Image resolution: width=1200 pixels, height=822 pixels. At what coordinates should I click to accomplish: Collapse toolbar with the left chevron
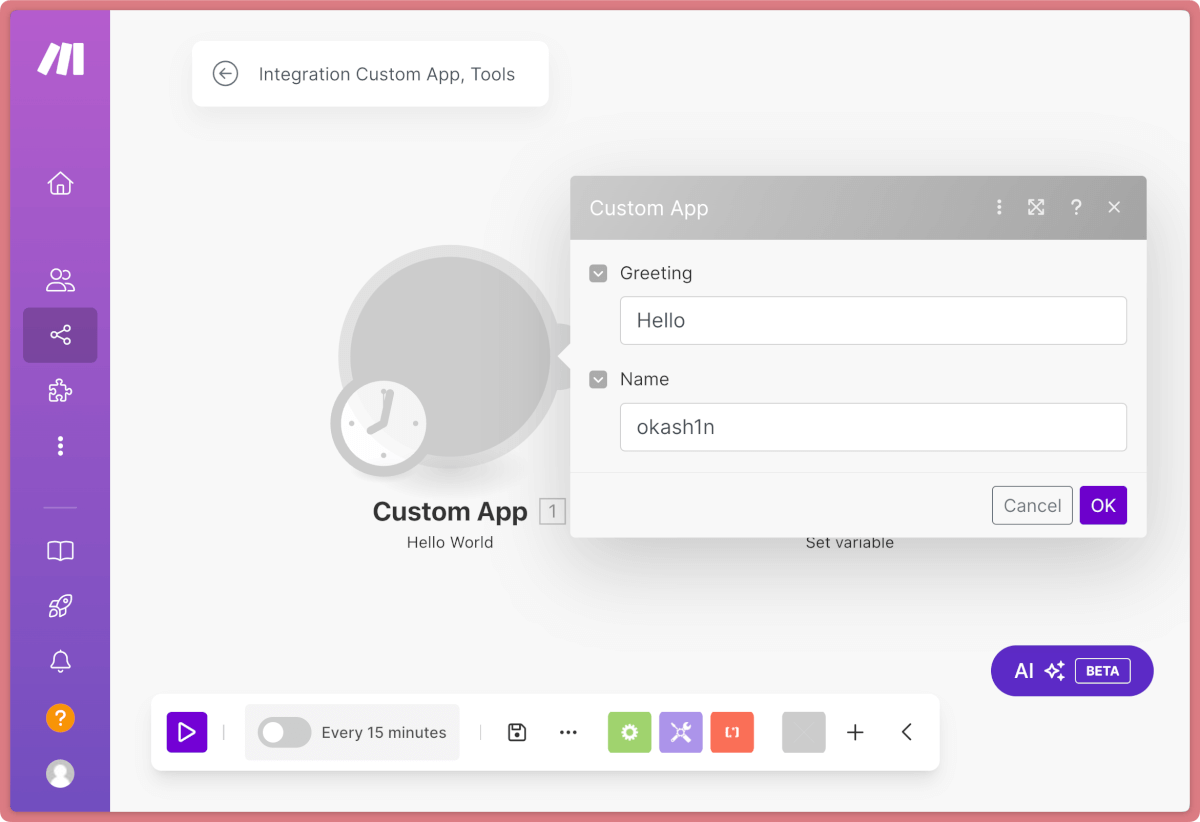[907, 732]
